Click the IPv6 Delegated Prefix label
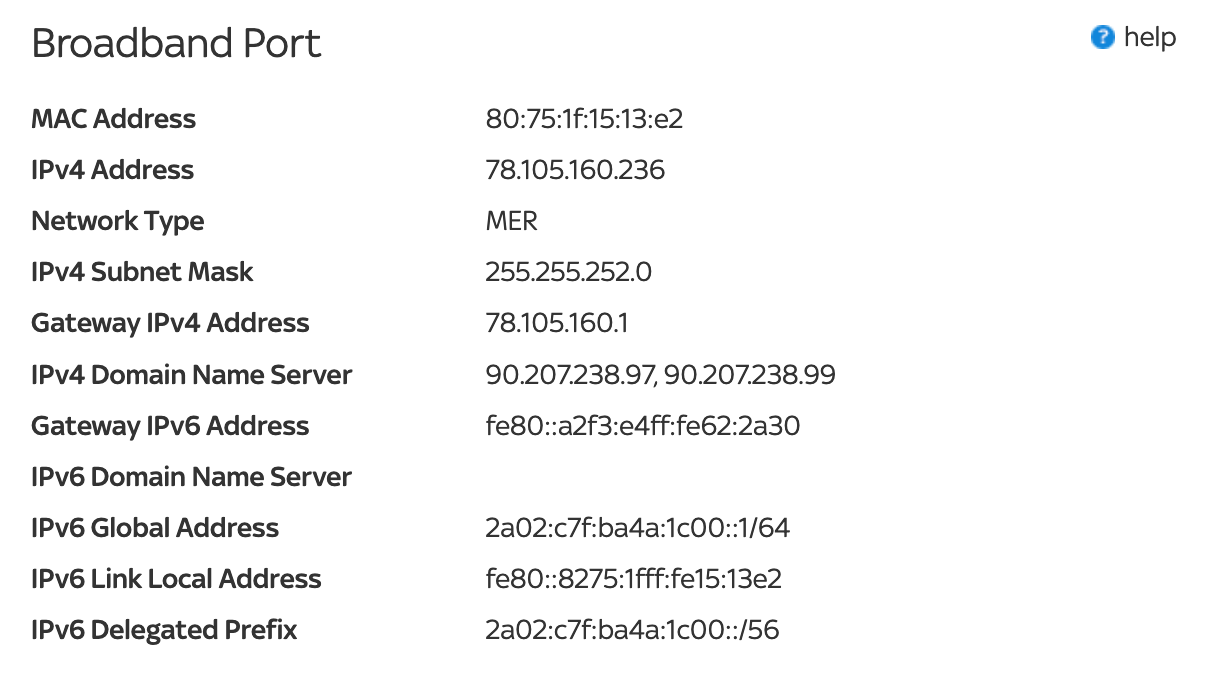The width and height of the screenshot is (1210, 674). [x=164, y=630]
